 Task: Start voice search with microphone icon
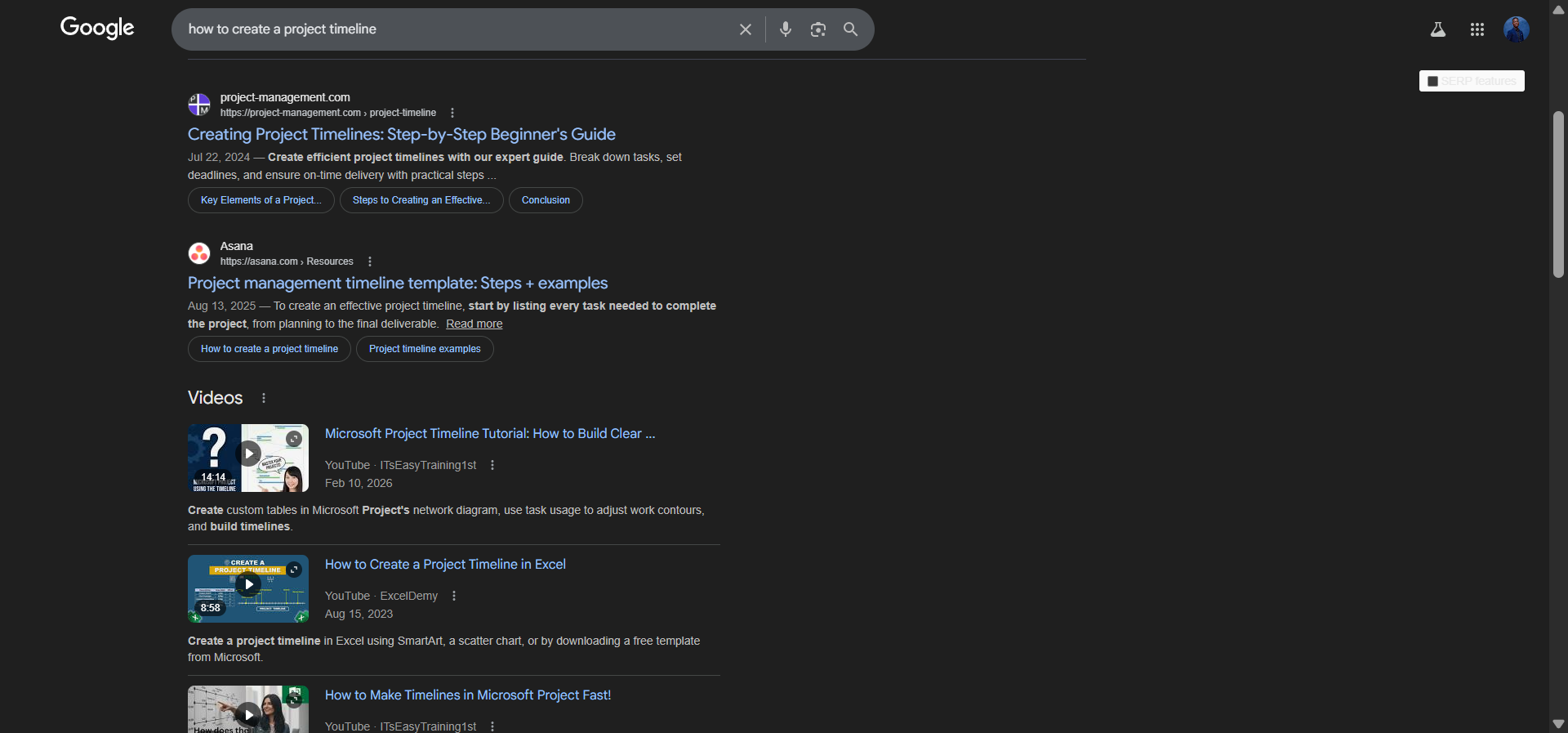pos(786,29)
